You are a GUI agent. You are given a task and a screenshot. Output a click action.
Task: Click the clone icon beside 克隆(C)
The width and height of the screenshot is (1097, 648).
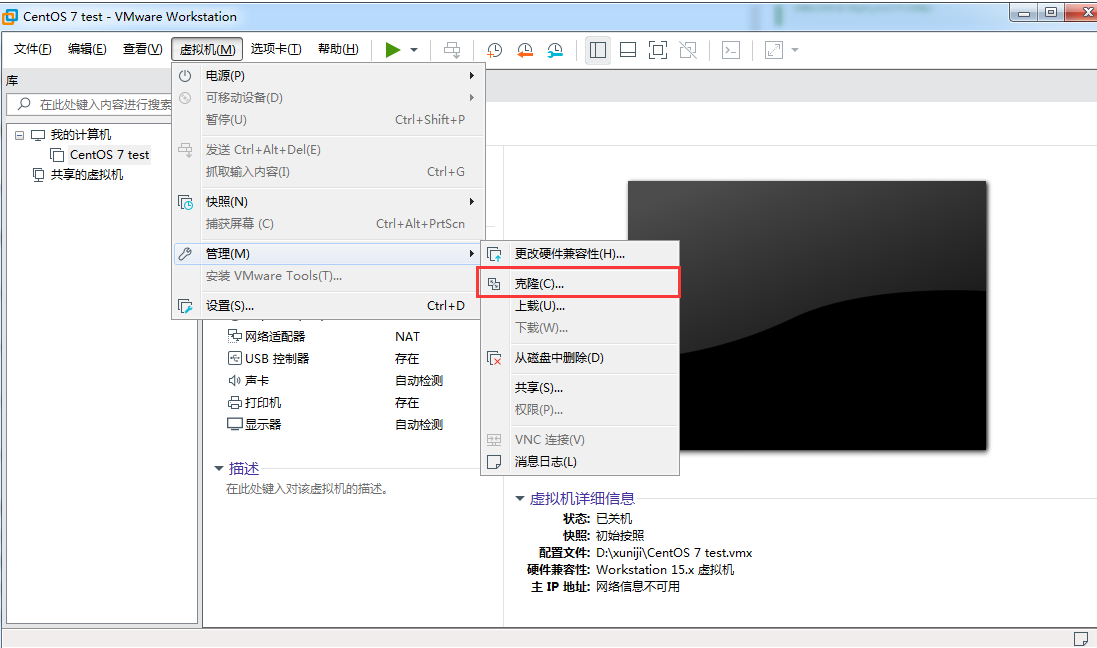click(x=494, y=283)
